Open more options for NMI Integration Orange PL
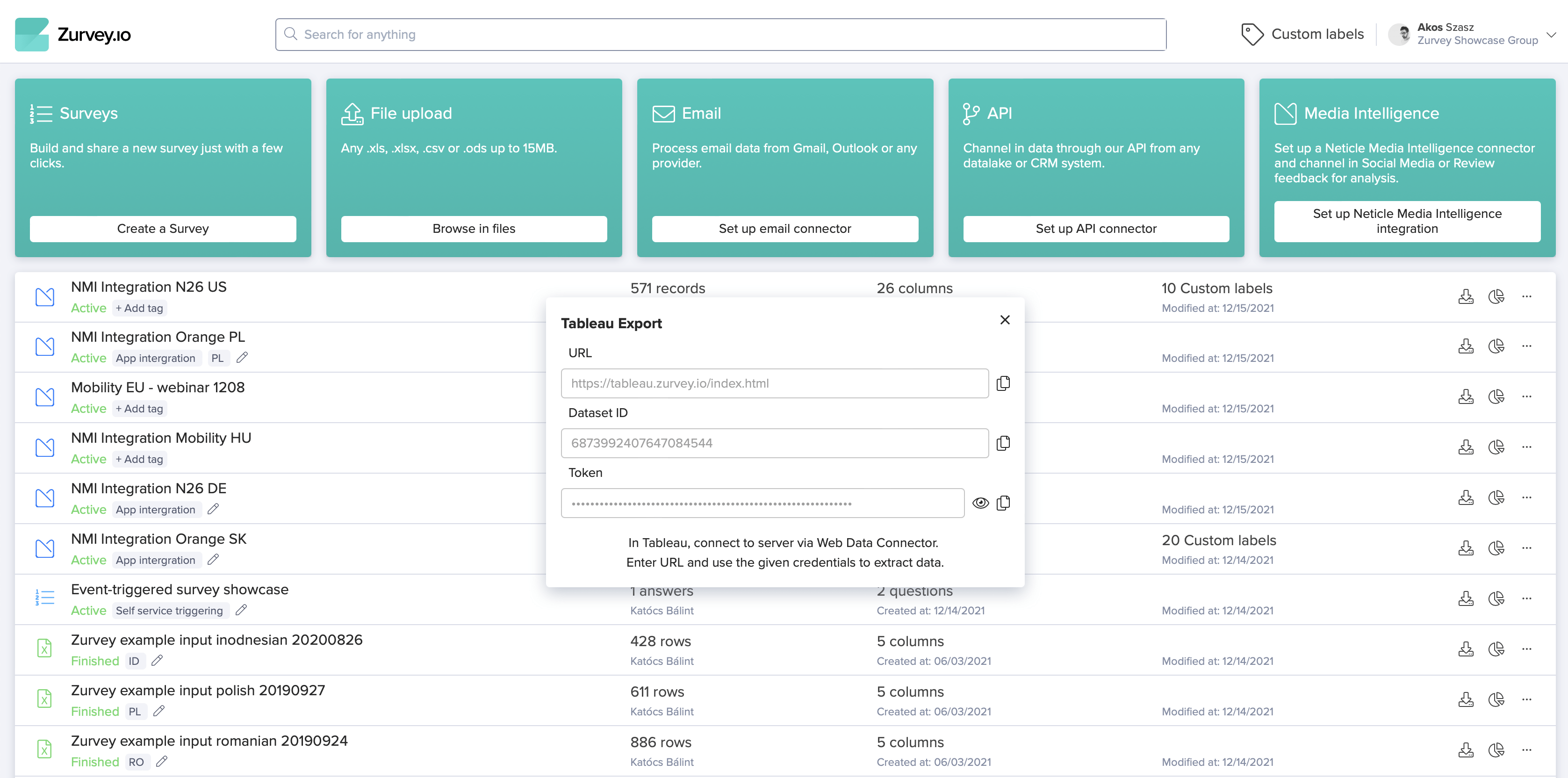 pyautogui.click(x=1526, y=346)
